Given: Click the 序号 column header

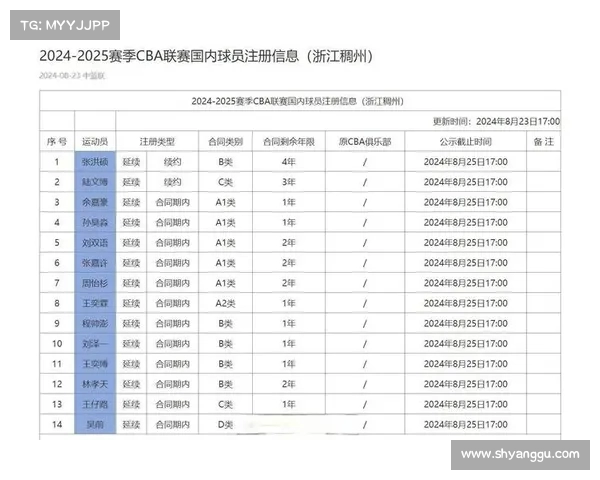Looking at the screenshot, I should pos(57,142).
